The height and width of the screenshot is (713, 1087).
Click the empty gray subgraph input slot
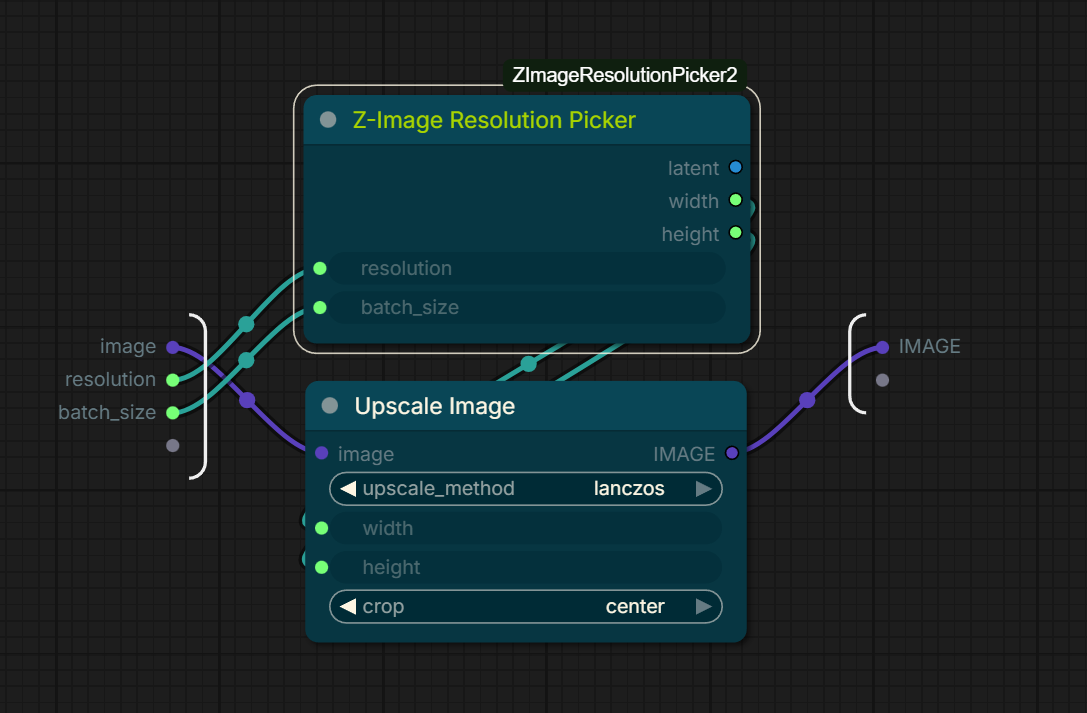tap(173, 446)
